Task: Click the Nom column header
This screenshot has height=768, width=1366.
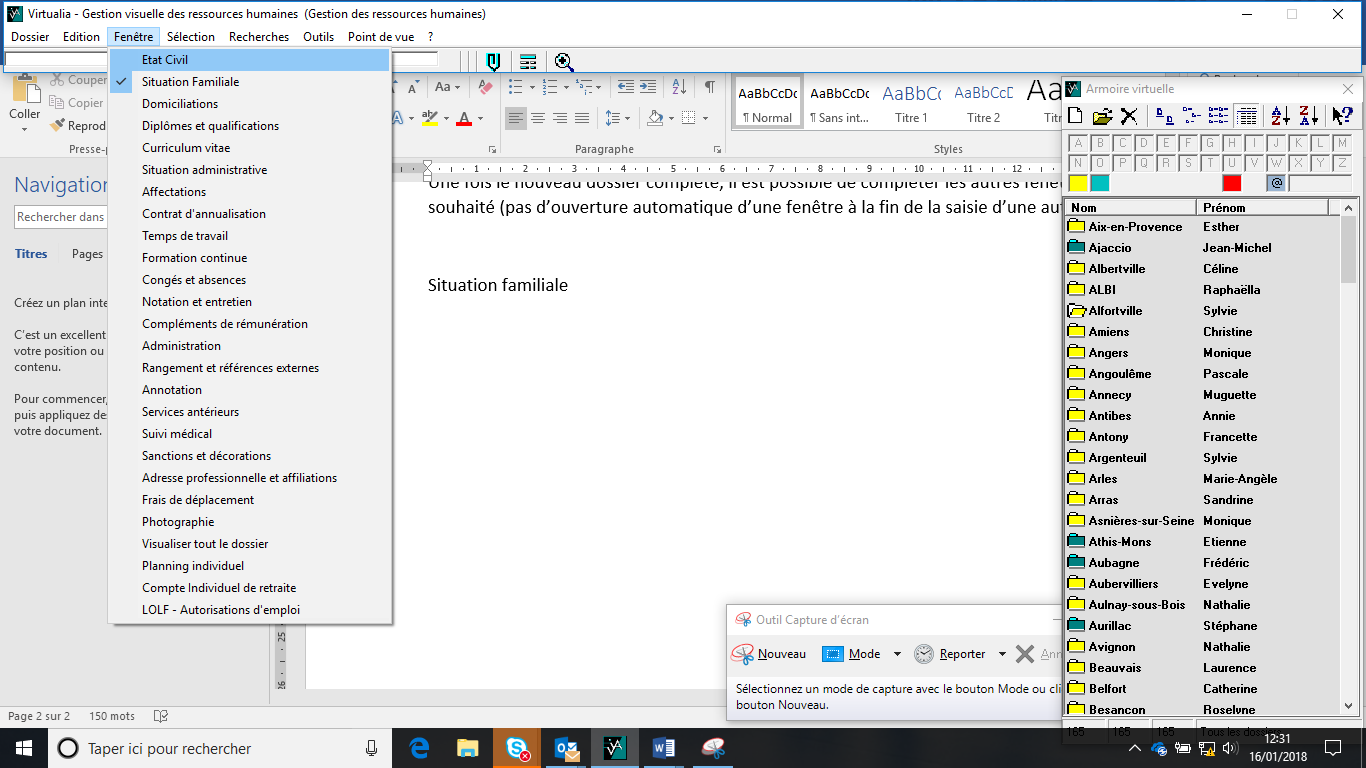Action: point(1130,208)
